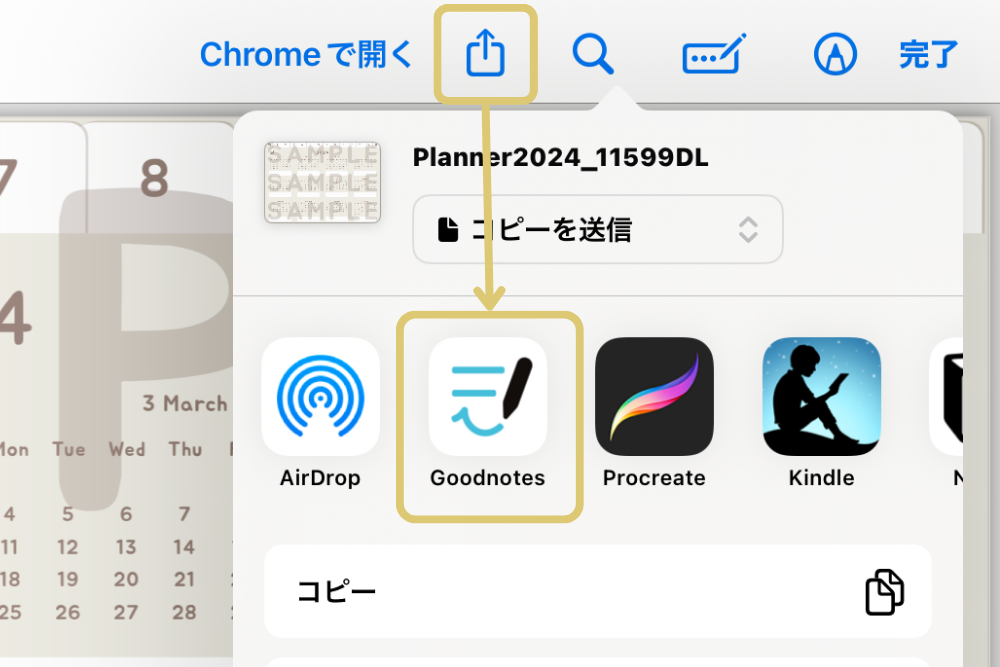Open search with the magnifying glass icon
Screen dimensions: 1000x667
pos(593,54)
